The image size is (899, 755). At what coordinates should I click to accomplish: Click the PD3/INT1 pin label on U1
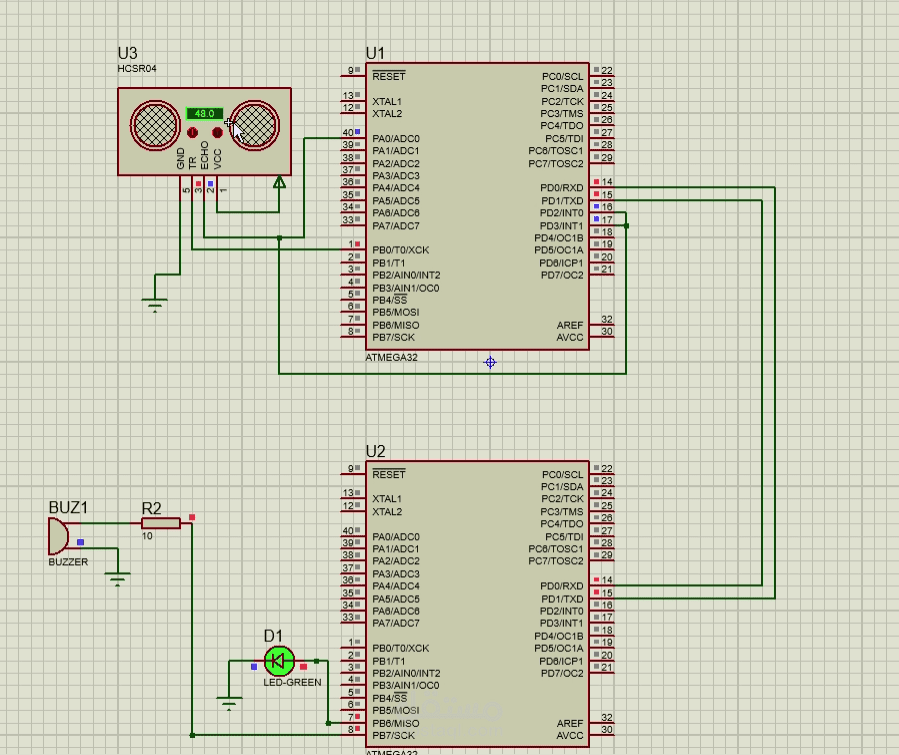562,226
